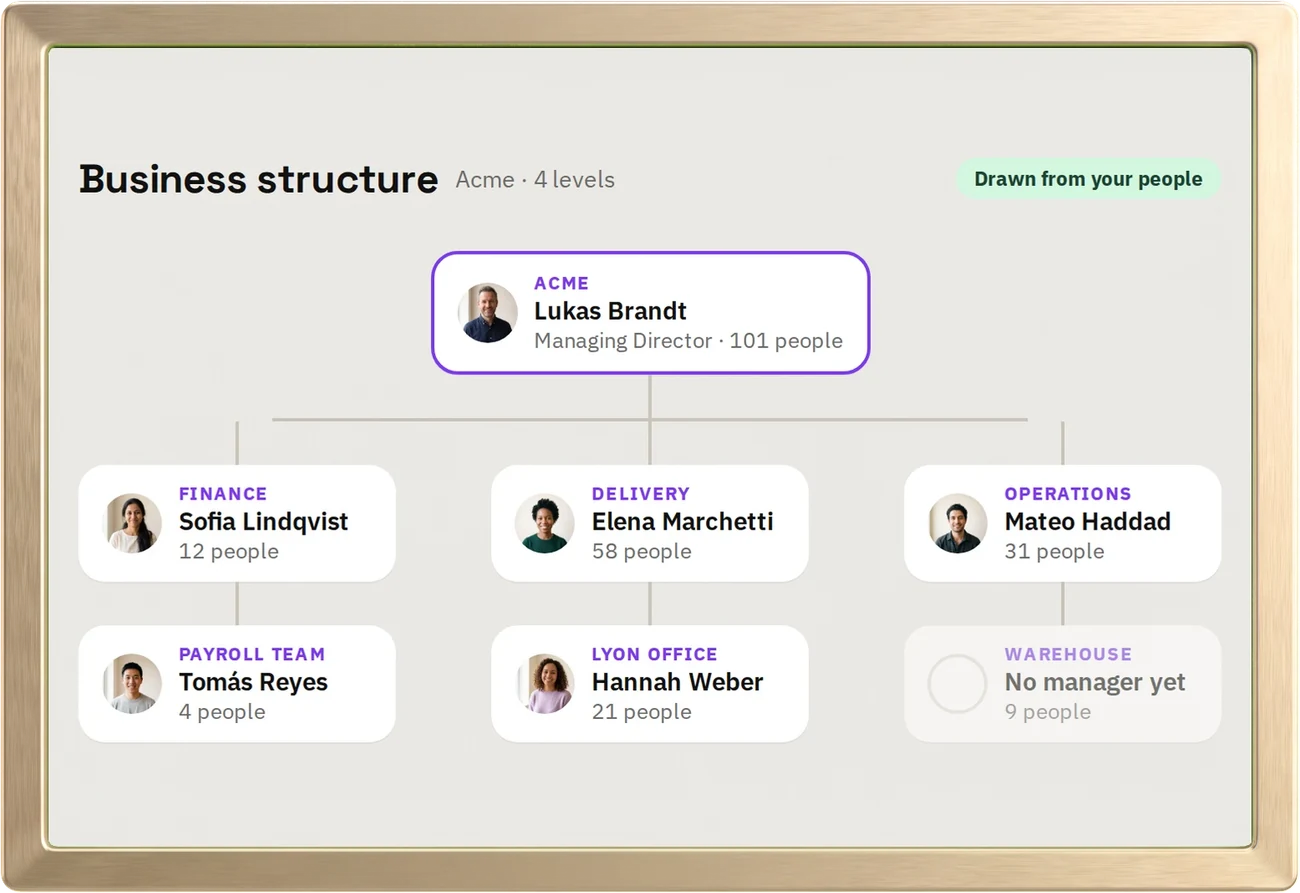
Task: Select the name 'Elena Marchetti'
Action: [683, 522]
